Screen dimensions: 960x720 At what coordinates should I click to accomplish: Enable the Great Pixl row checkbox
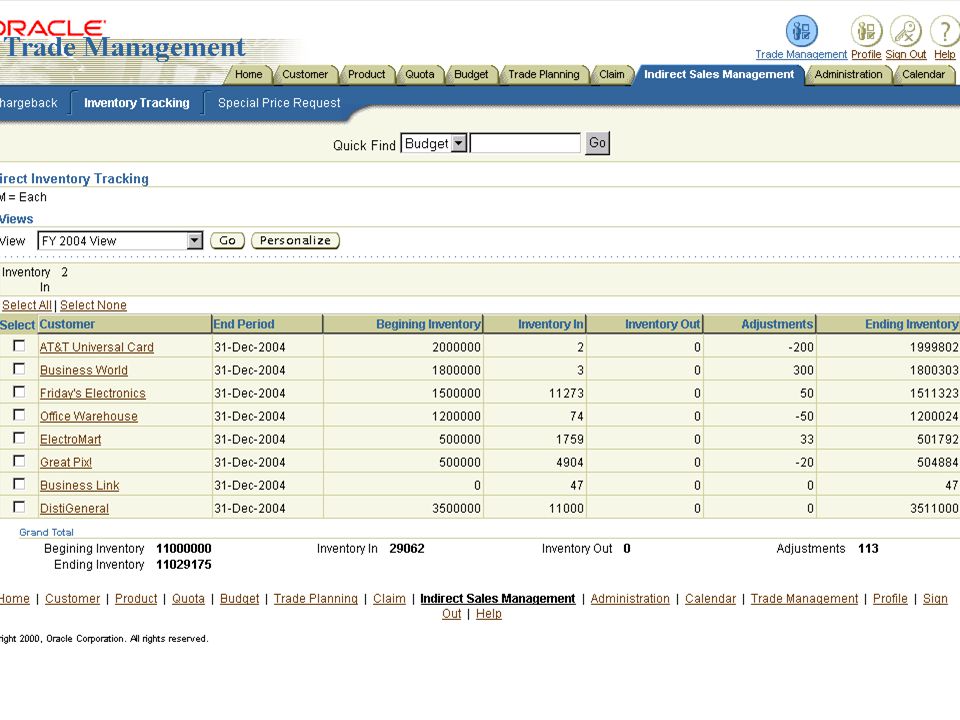pyautogui.click(x=20, y=461)
